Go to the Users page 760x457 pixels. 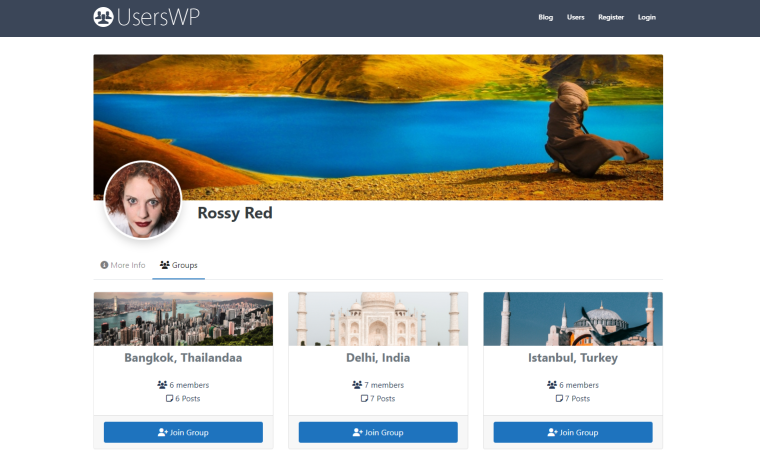[x=575, y=17]
